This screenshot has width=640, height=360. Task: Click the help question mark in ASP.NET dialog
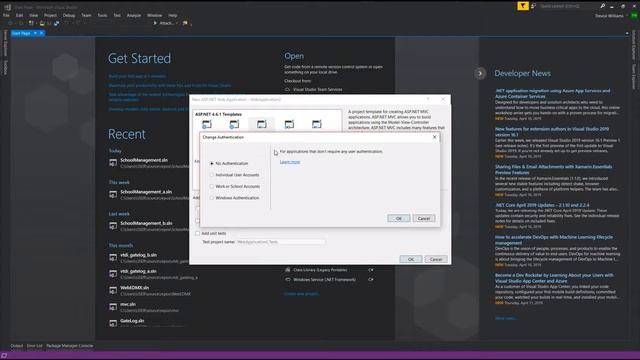428,99
